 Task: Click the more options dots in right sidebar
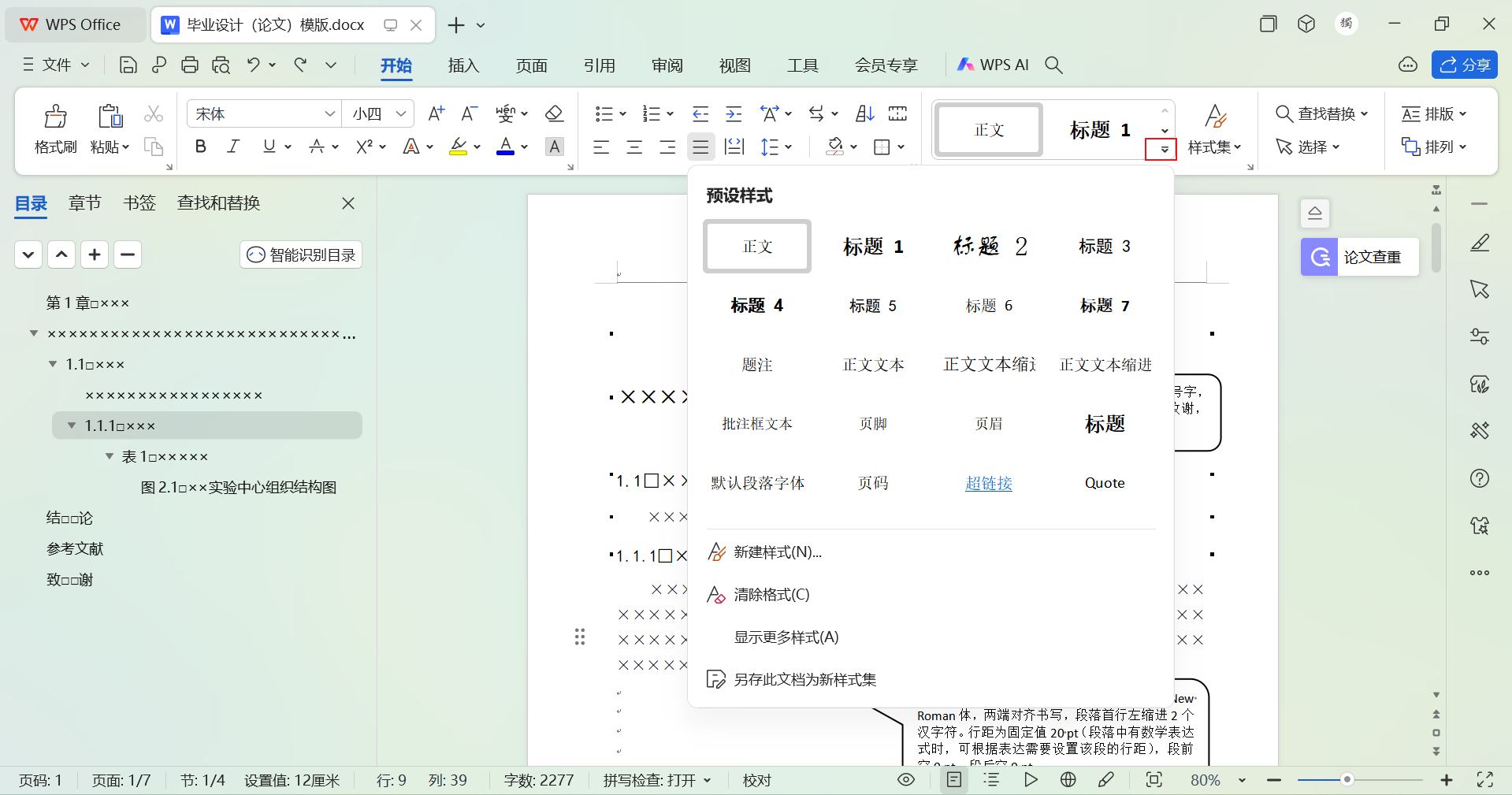(x=1480, y=573)
